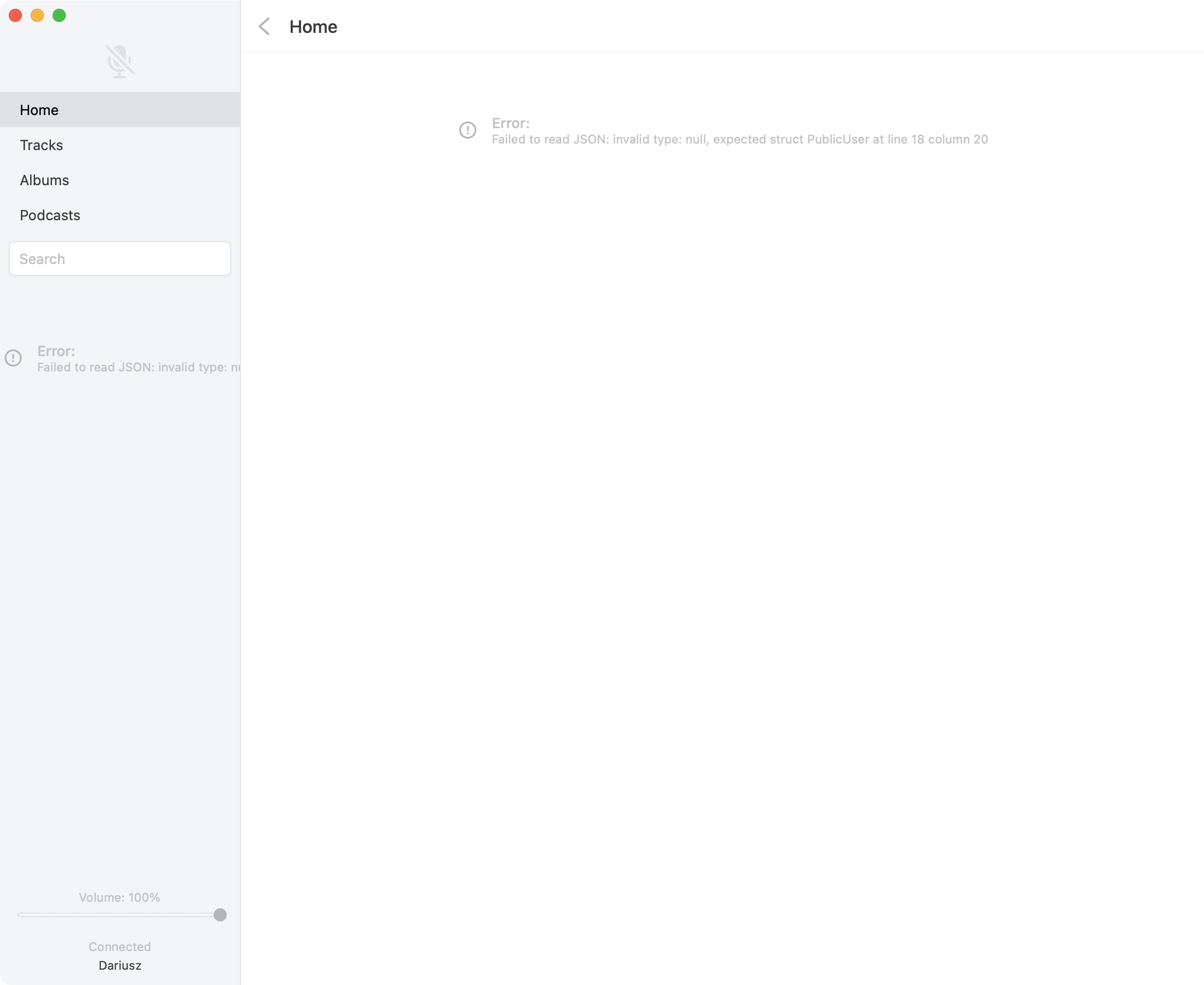Open the Podcasts section
This screenshot has width=1204, height=985.
point(50,216)
